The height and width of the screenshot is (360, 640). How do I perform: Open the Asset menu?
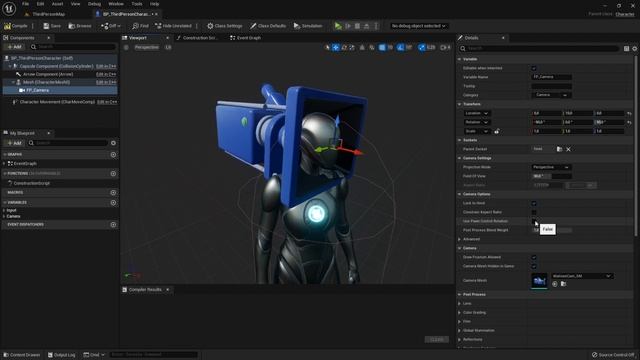point(57,4)
